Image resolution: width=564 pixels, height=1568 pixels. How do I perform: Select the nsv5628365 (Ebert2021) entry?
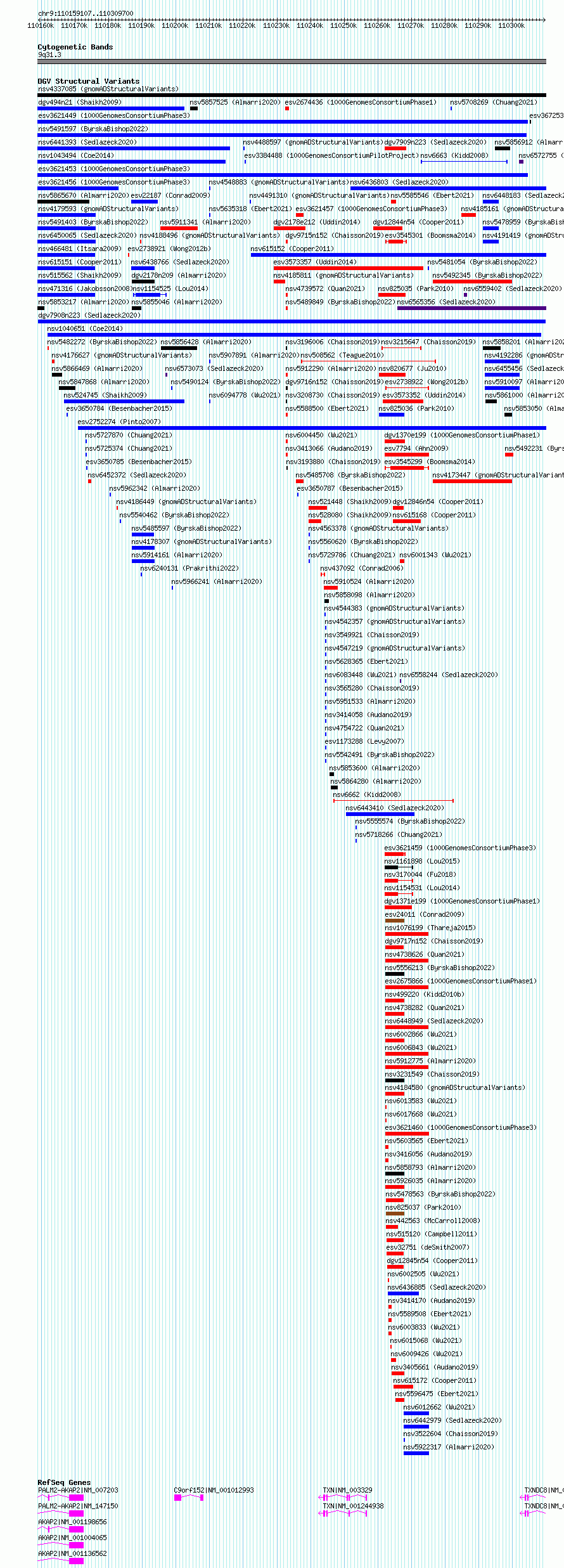[366, 661]
